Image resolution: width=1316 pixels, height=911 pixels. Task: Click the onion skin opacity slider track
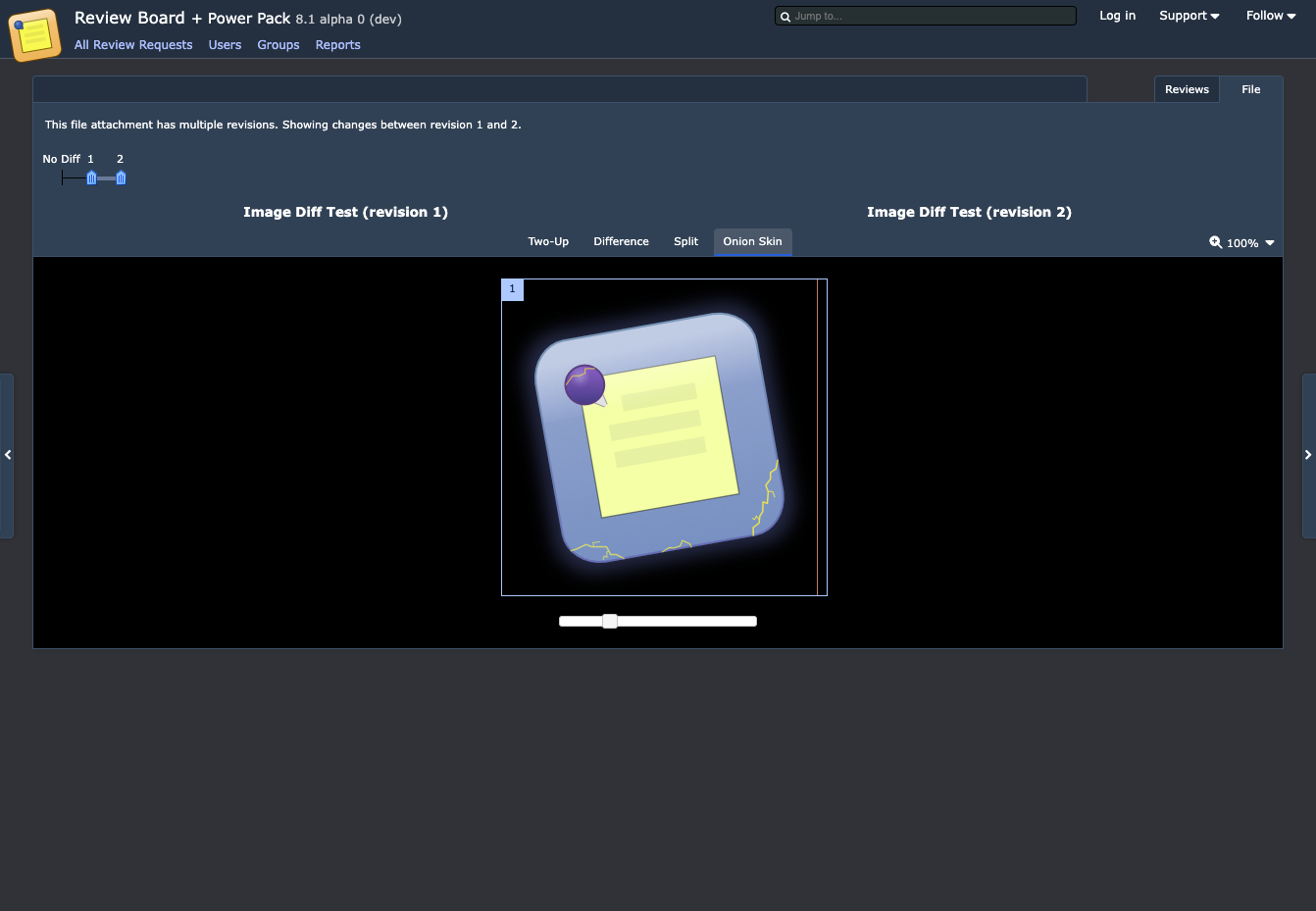tap(658, 621)
